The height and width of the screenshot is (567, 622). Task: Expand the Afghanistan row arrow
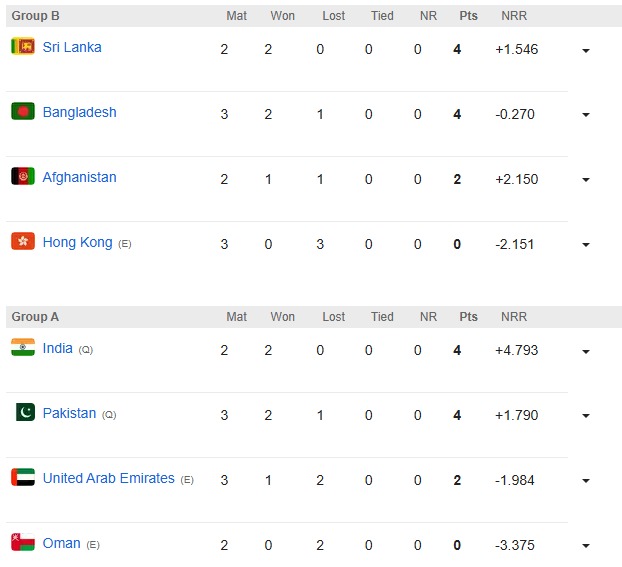[585, 180]
